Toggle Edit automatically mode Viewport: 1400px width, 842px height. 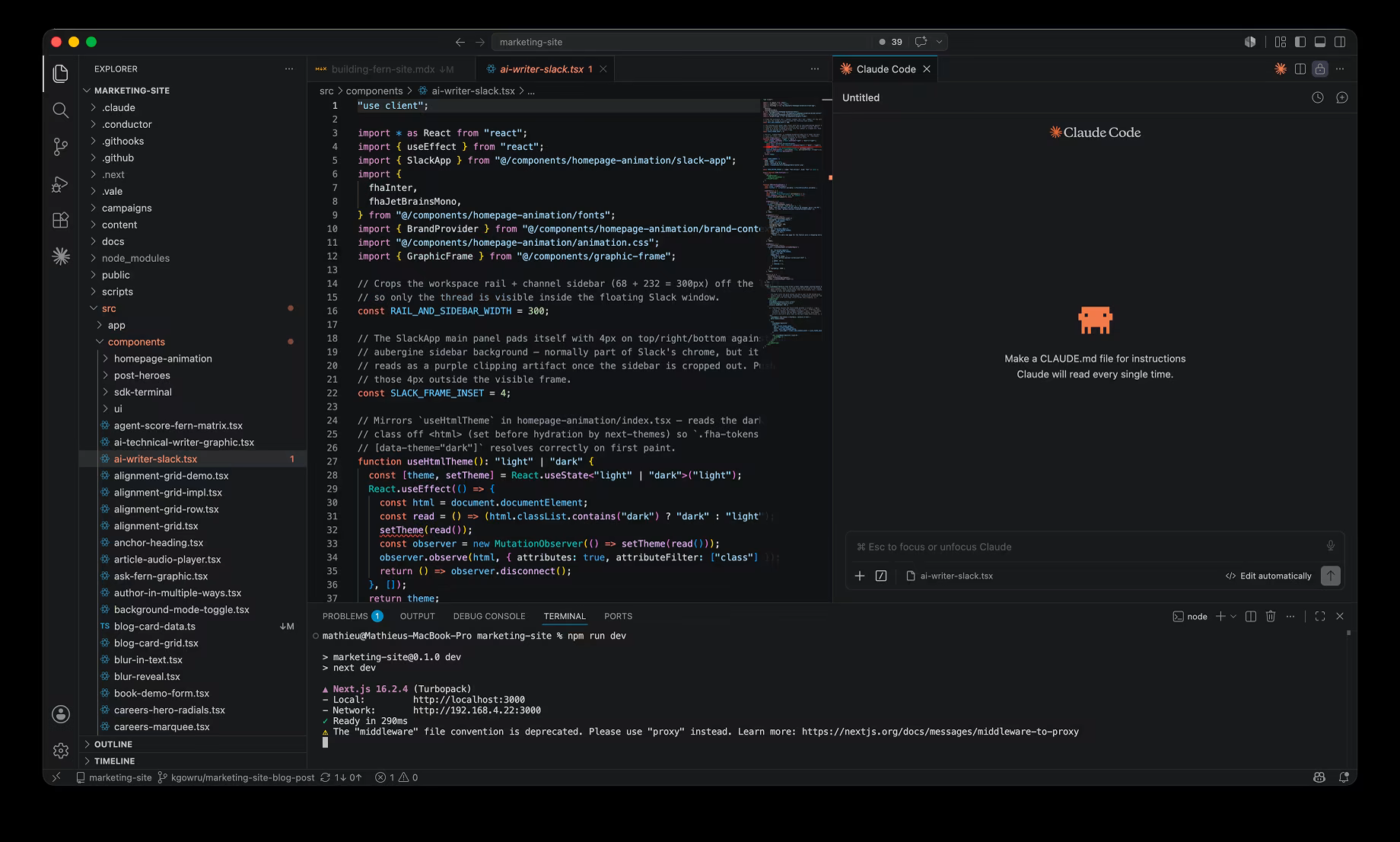click(x=1268, y=576)
